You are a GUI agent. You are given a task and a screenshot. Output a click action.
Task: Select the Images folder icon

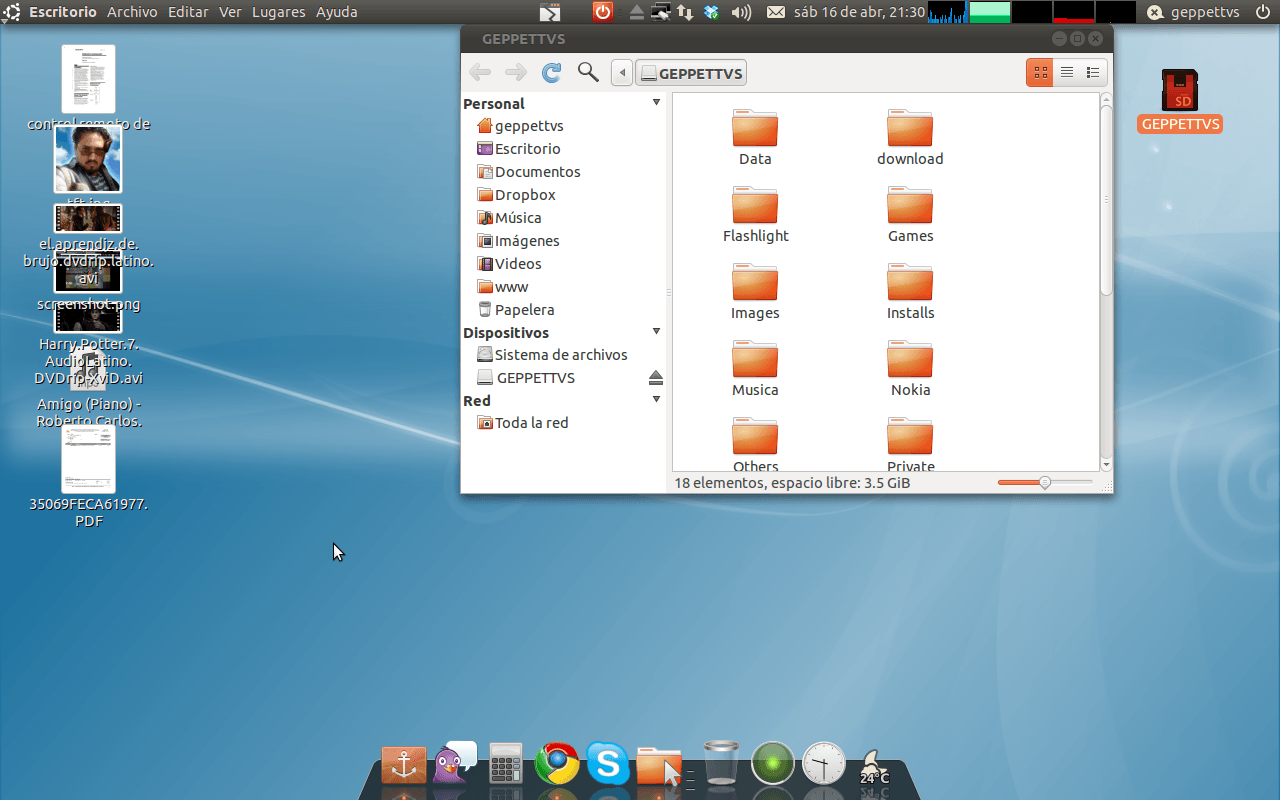coord(755,282)
